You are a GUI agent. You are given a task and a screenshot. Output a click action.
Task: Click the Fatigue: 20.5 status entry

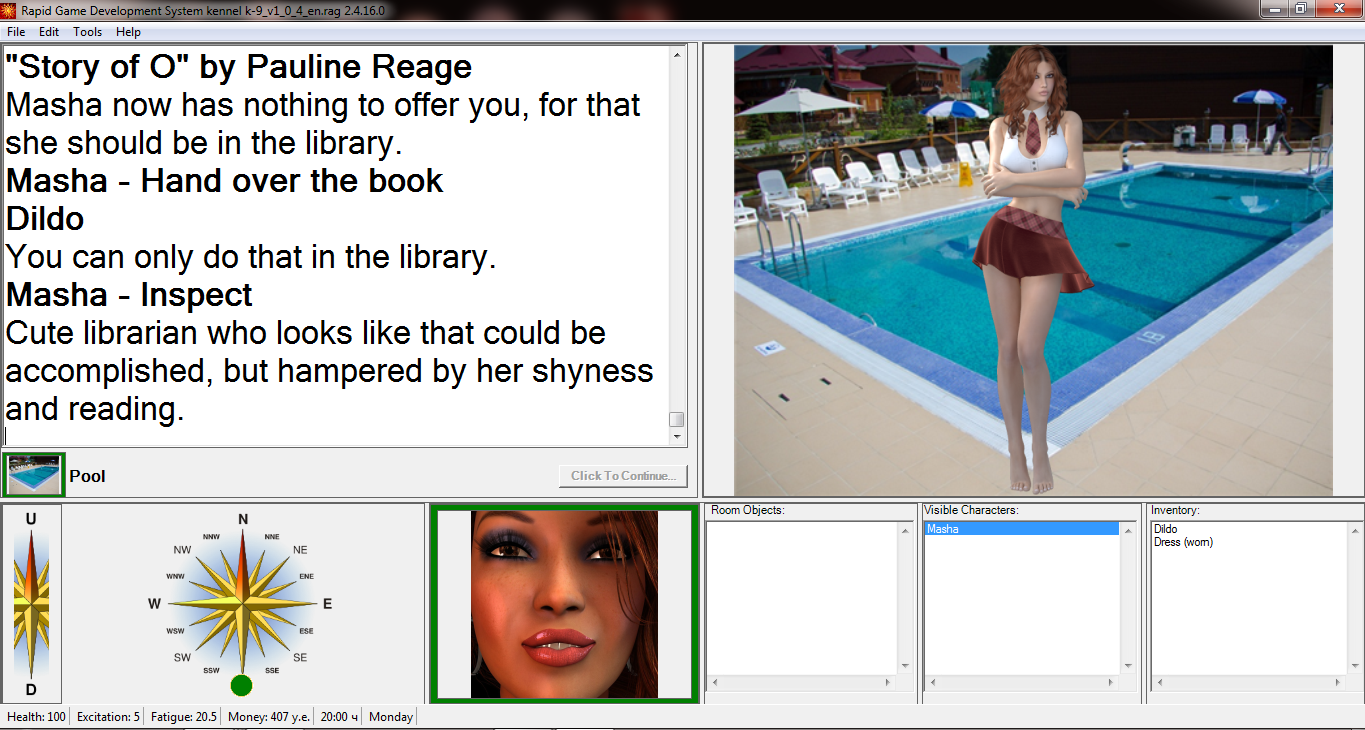click(184, 717)
